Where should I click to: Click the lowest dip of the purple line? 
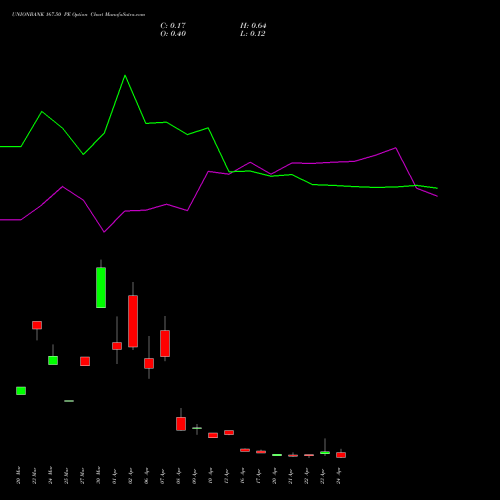click(104, 232)
